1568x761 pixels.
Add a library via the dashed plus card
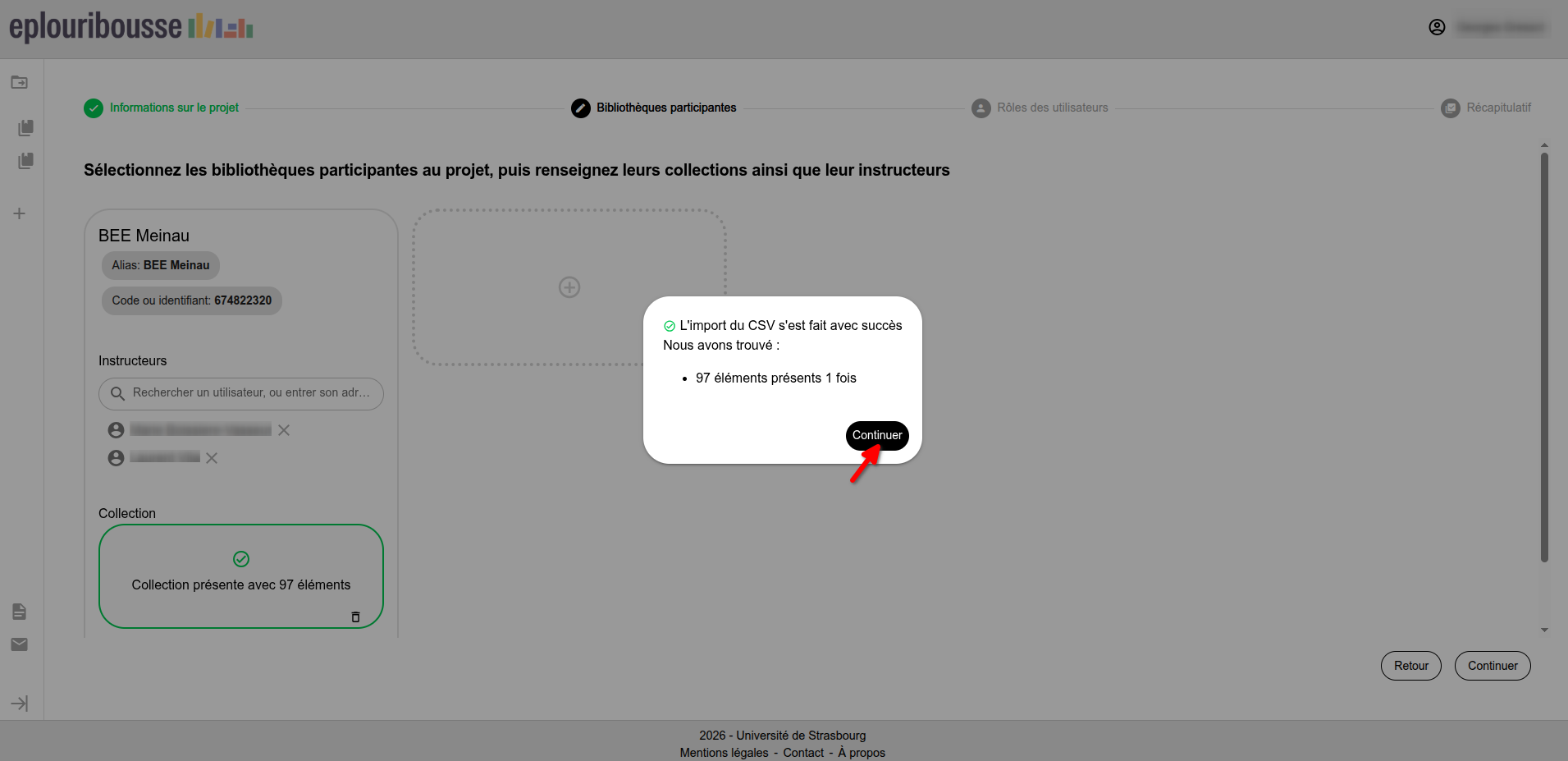569,287
